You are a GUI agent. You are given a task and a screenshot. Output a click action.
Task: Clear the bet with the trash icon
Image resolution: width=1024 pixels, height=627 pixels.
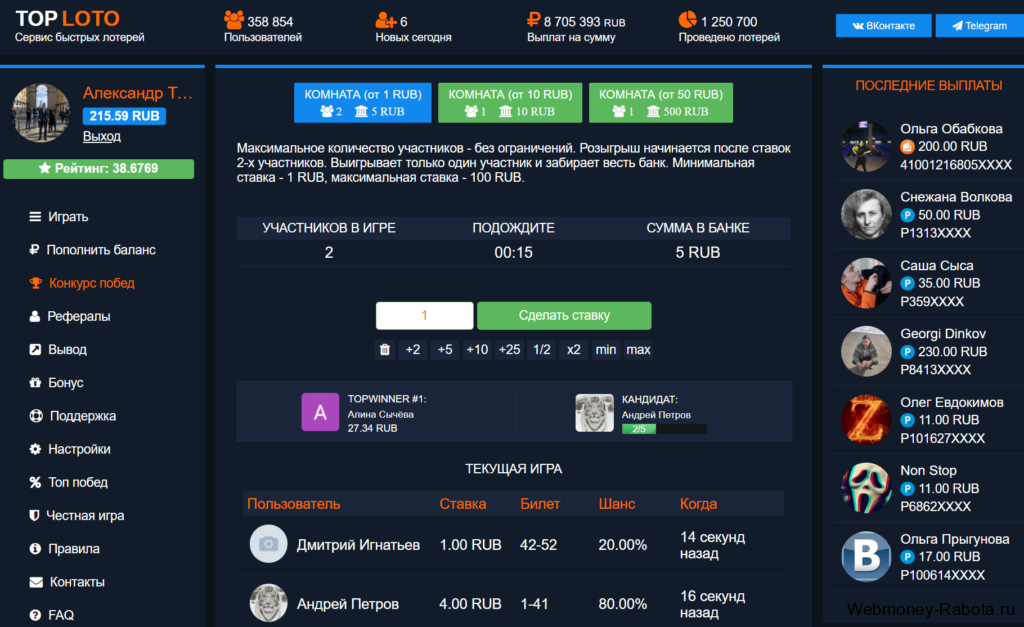[385, 349]
